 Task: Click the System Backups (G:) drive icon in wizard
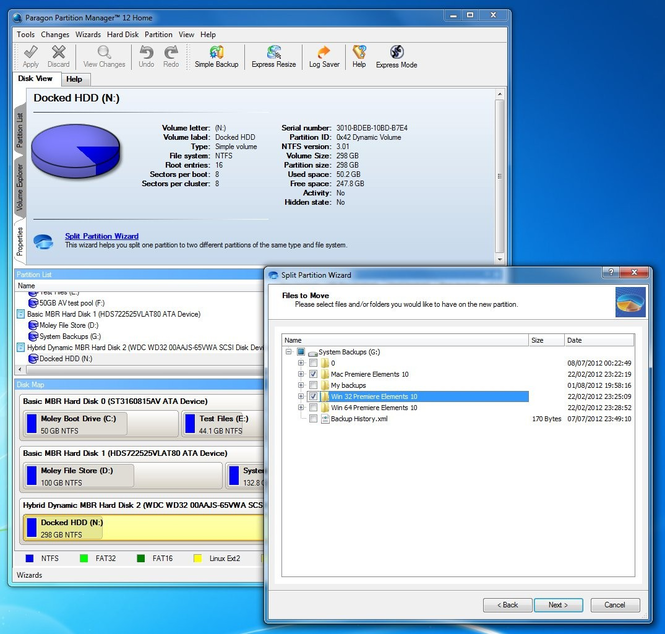point(313,353)
